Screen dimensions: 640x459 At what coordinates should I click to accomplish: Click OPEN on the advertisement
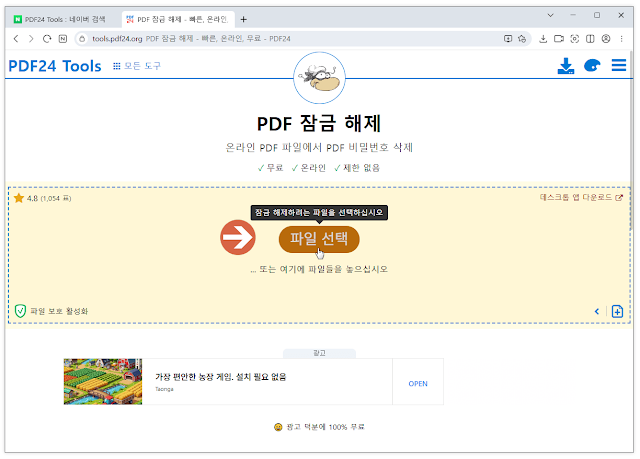click(418, 384)
